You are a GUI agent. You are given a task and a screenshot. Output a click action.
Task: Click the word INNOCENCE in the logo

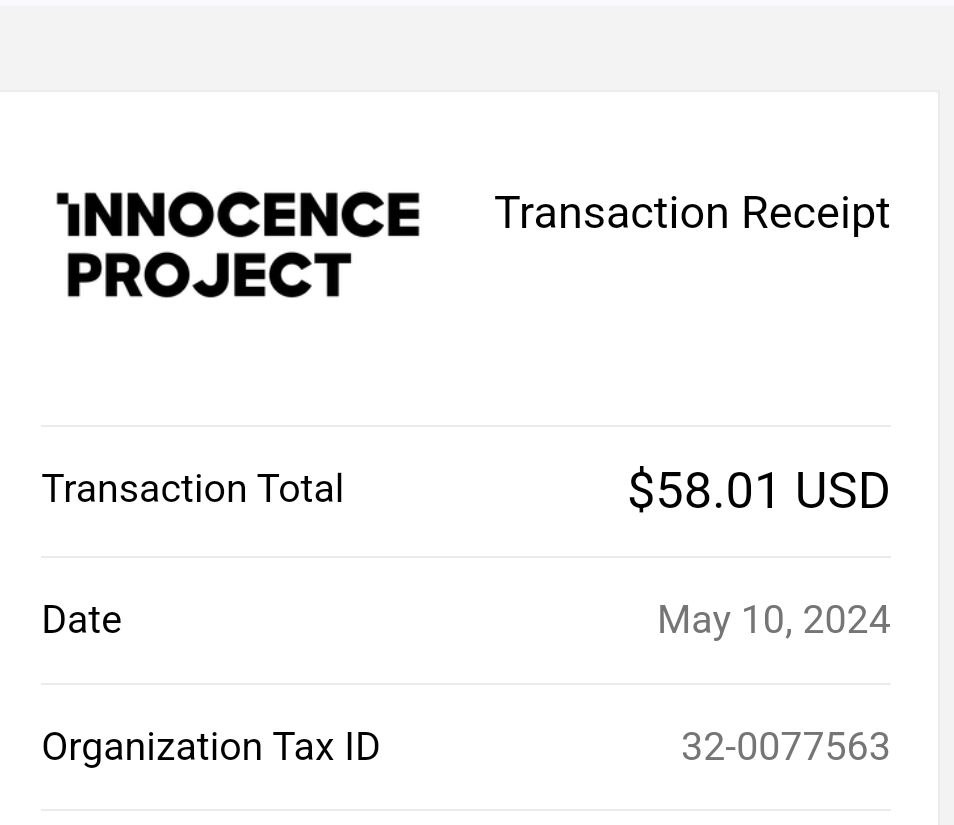[238, 214]
